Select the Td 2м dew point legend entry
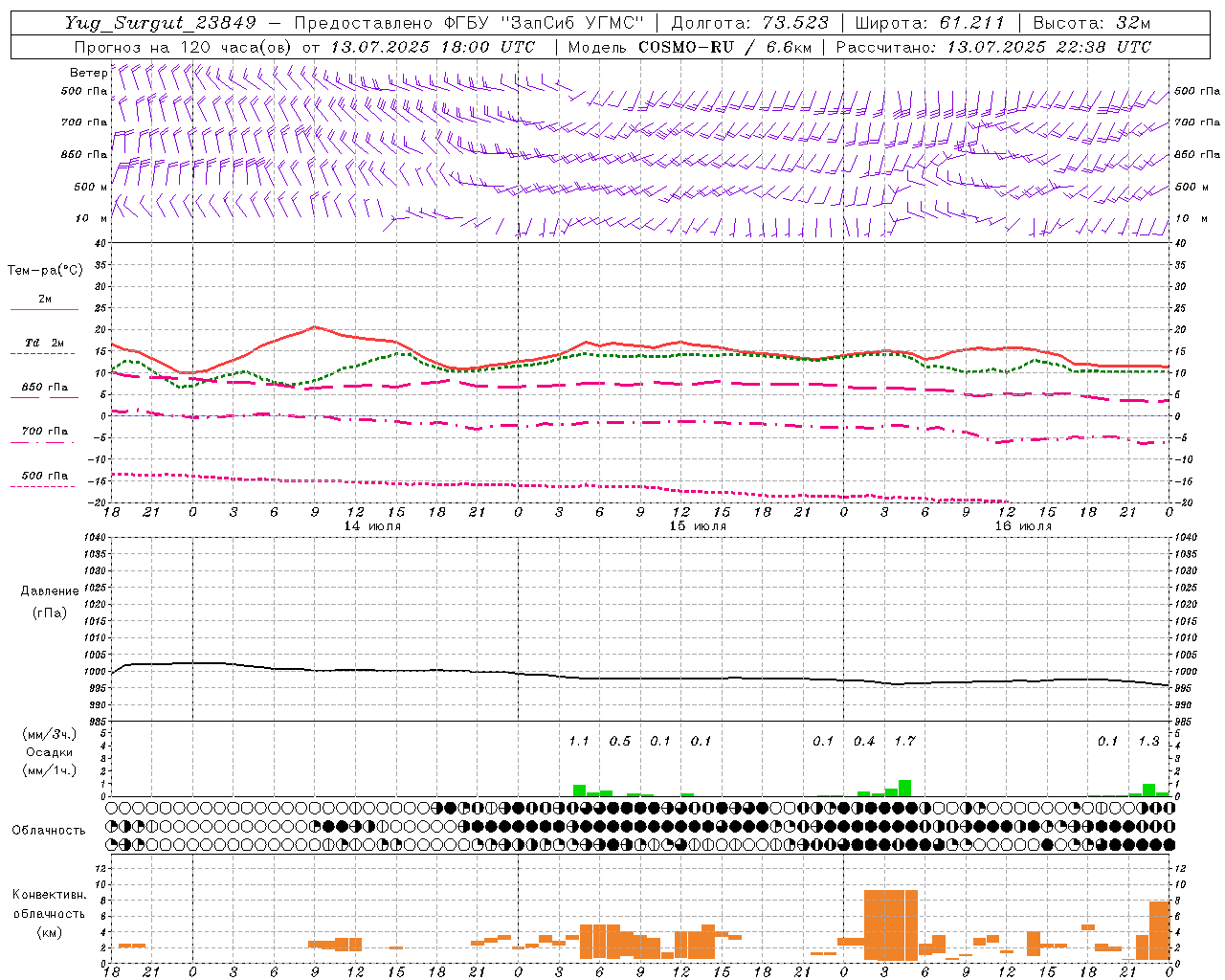The width and height of the screenshot is (1225, 980). [44, 343]
